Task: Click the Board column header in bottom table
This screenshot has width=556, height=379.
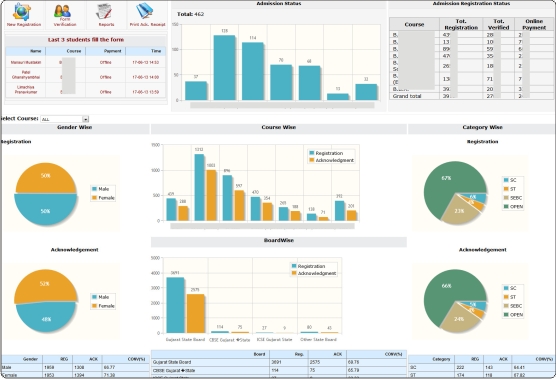Action: tap(260, 354)
